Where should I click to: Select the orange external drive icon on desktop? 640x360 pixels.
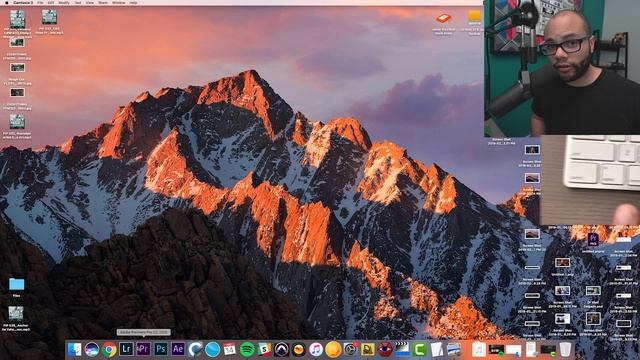point(443,18)
